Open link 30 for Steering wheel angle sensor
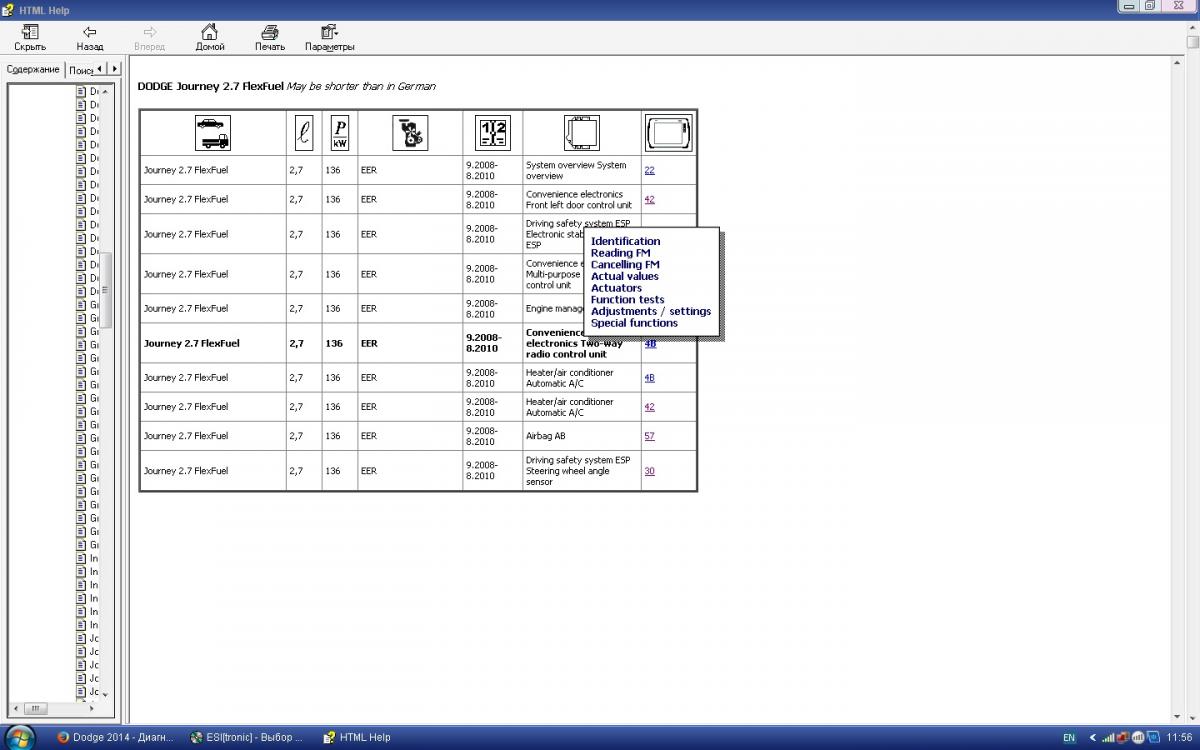The image size is (1200, 750). click(x=649, y=471)
